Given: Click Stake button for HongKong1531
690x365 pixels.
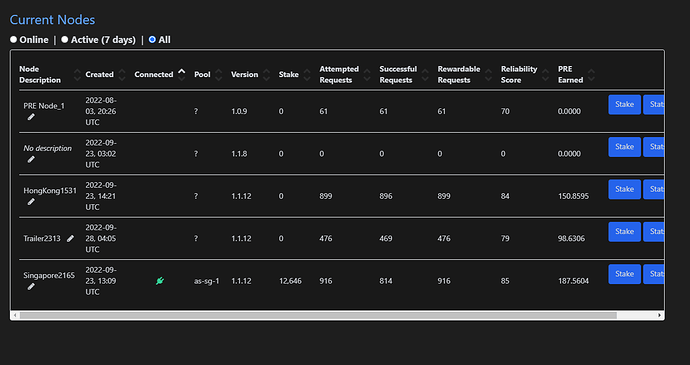Looking at the screenshot, I should click(624, 189).
